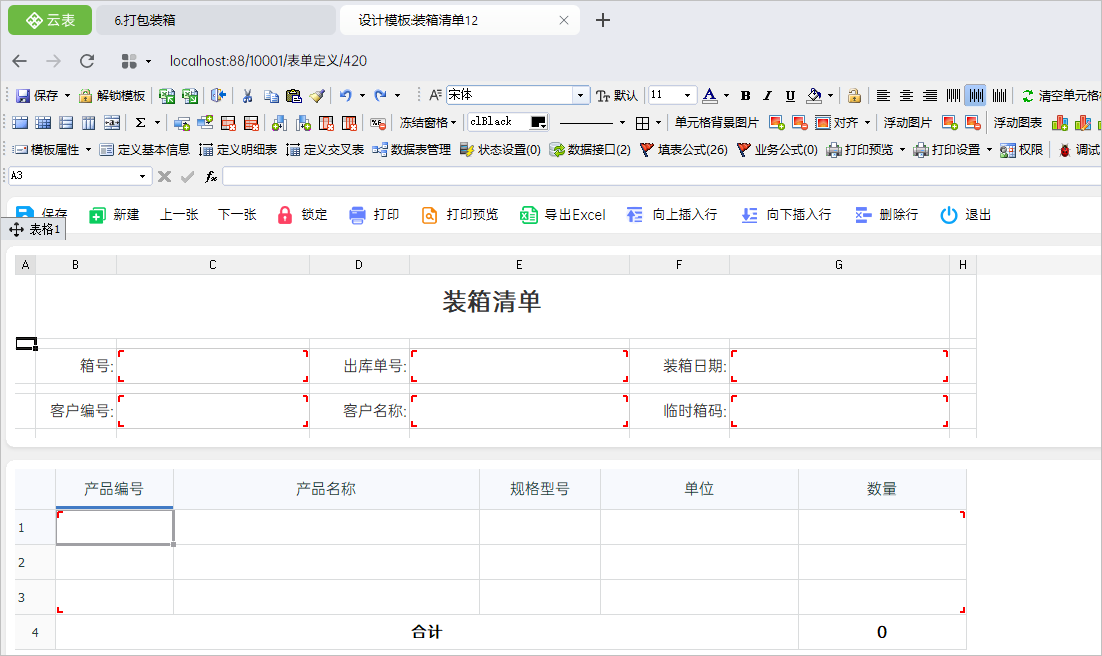1102x656 pixels.
Task: Click 定义明细表 define detail table
Action: coord(238,150)
